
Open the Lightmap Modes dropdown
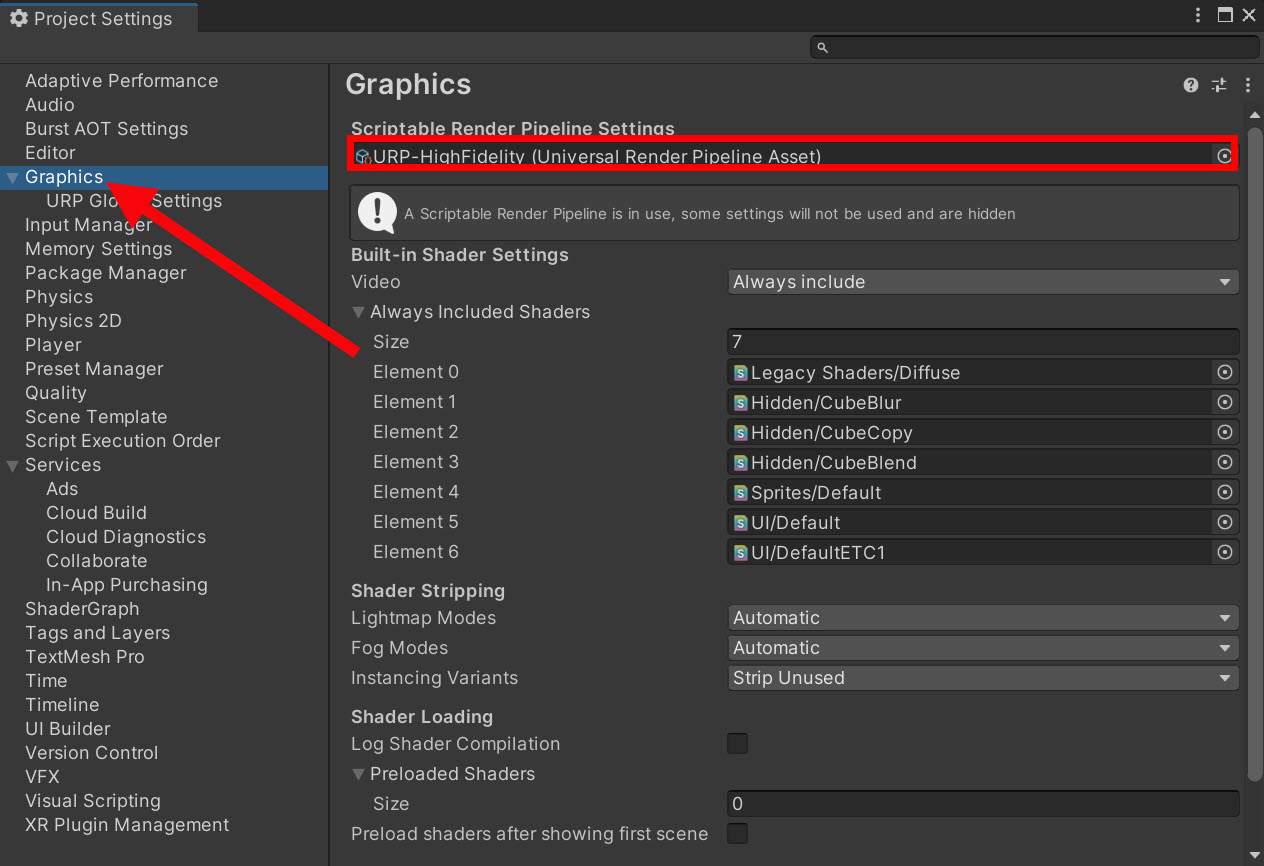tap(983, 618)
